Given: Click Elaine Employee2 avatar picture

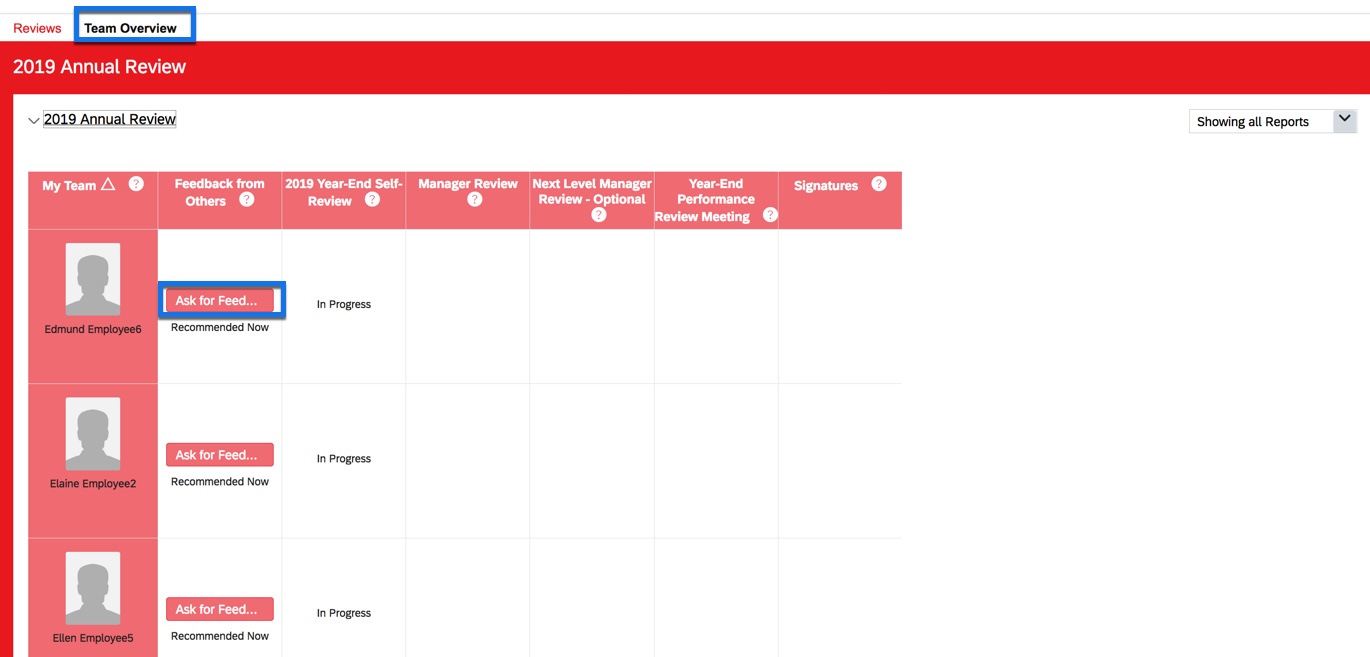Looking at the screenshot, I should (x=93, y=433).
